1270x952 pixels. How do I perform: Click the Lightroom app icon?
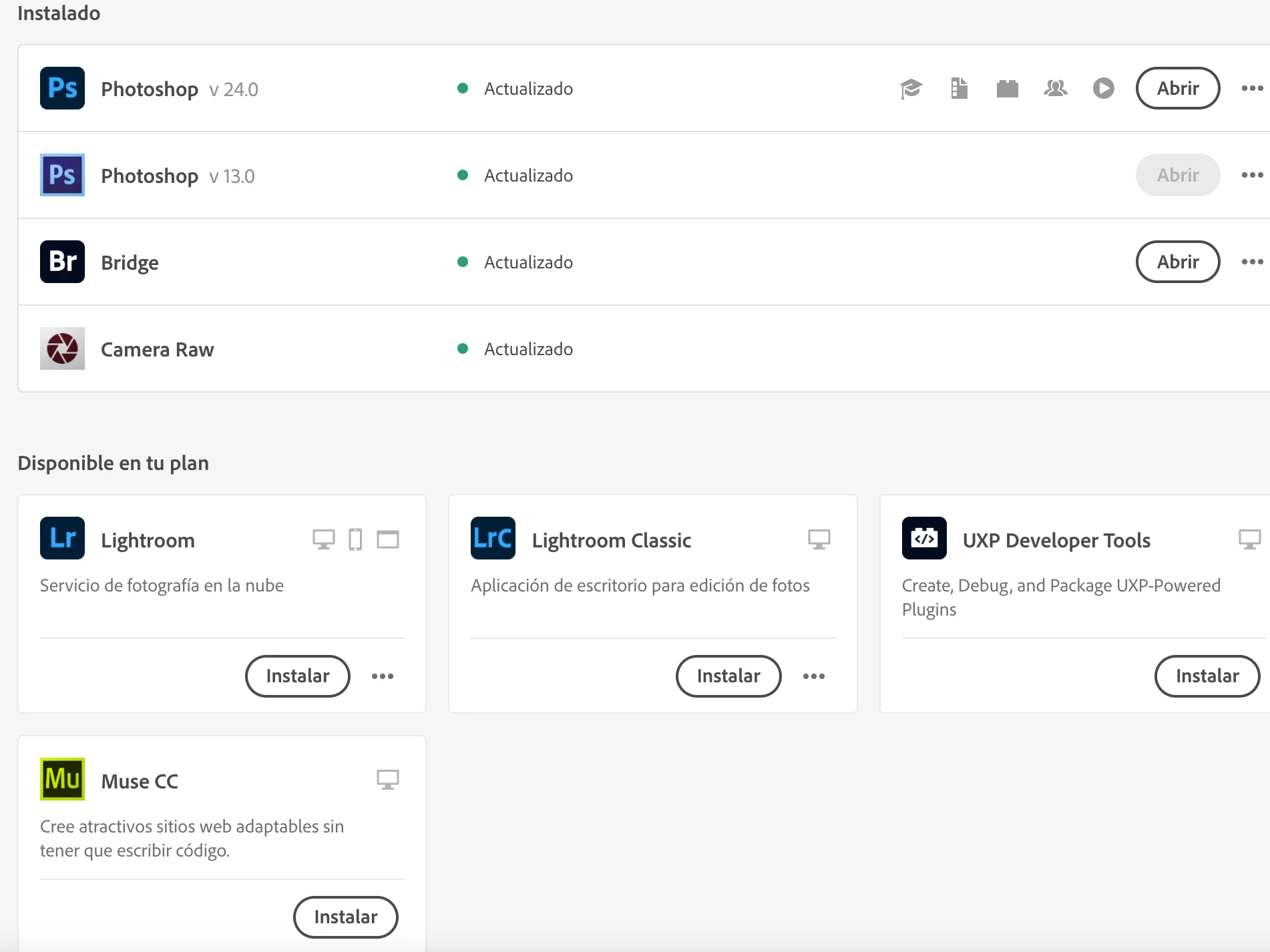click(x=62, y=538)
